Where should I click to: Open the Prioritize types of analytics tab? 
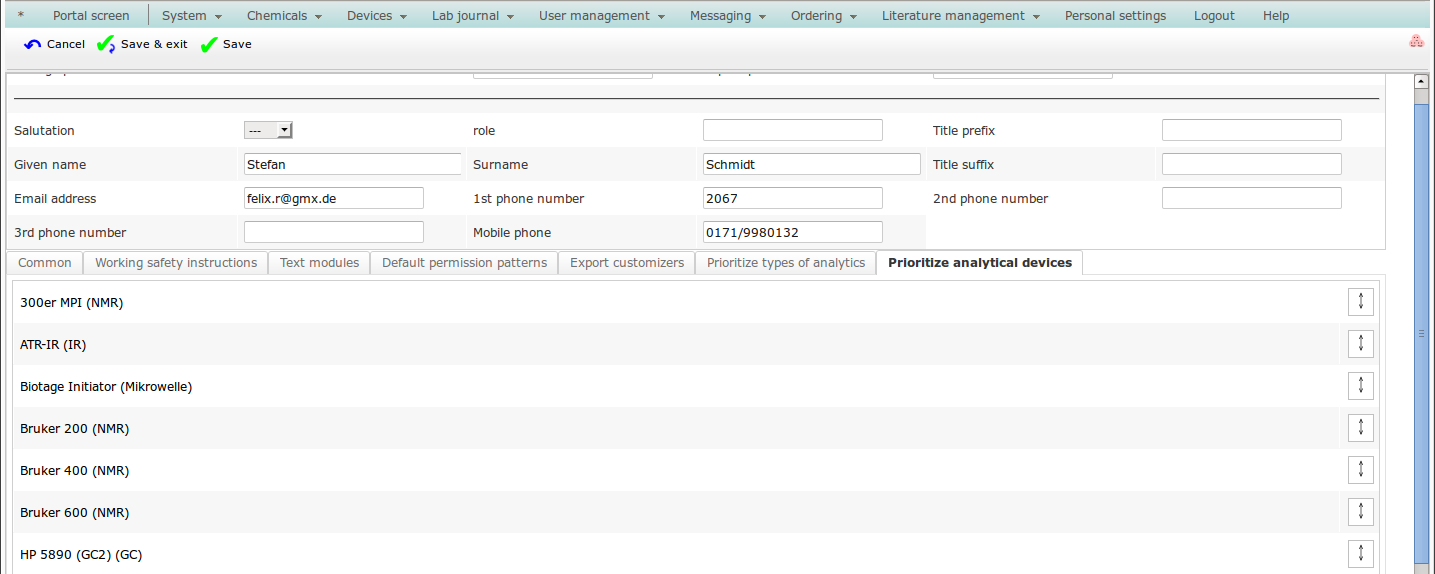tap(785, 263)
